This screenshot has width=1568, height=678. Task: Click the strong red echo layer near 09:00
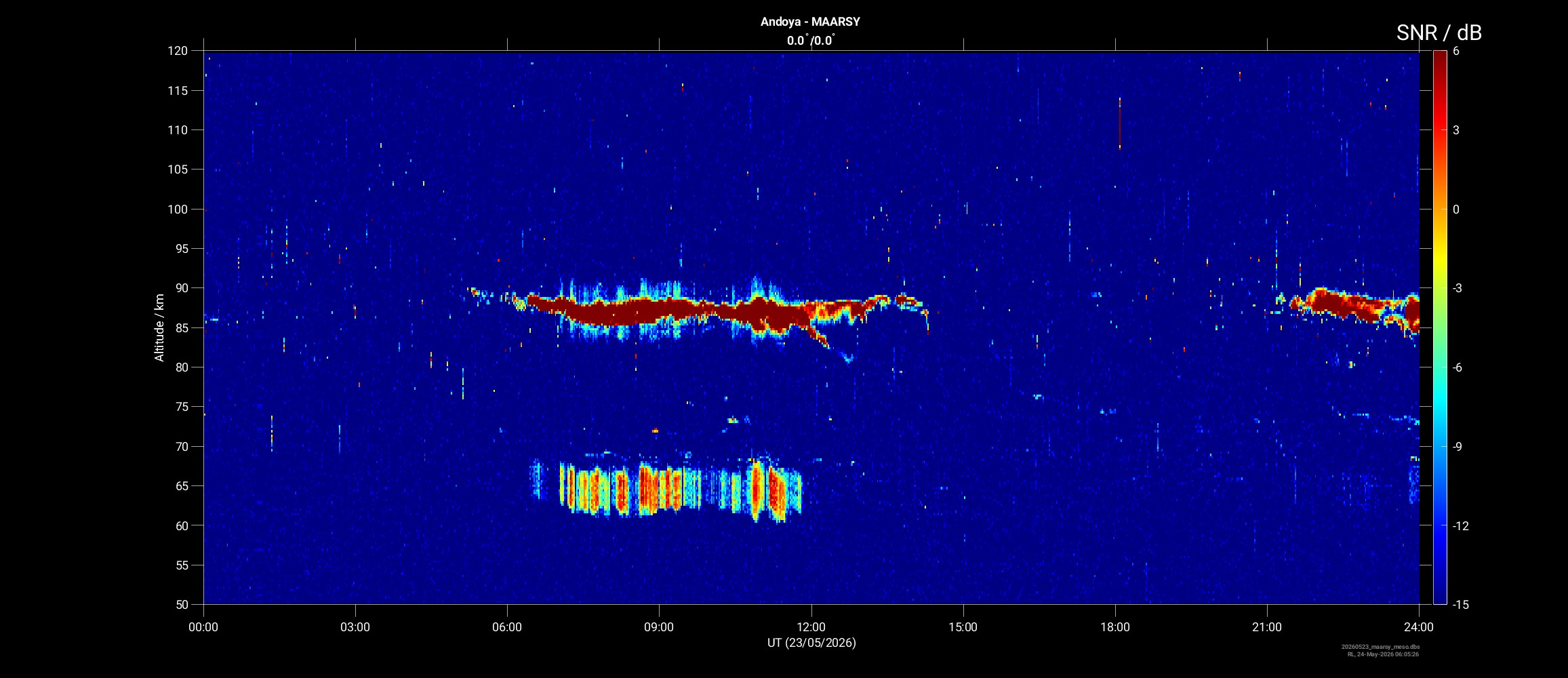pos(658,311)
